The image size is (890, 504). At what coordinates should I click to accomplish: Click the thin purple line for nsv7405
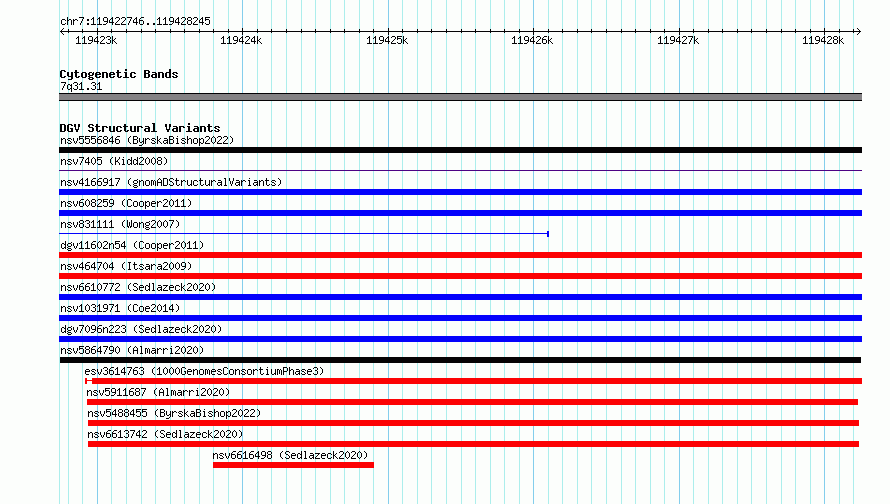[460, 170]
